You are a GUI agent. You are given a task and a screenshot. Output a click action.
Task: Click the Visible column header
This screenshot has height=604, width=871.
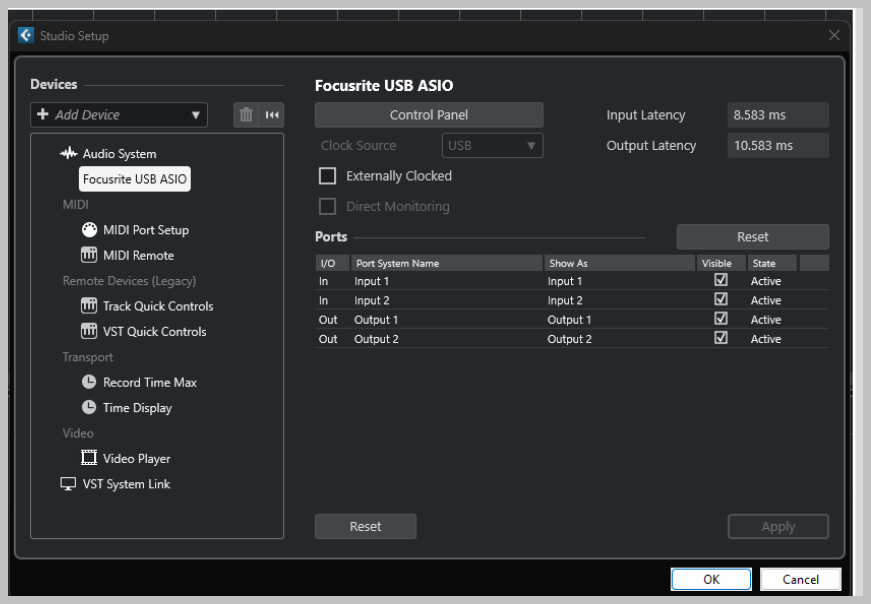(720, 263)
